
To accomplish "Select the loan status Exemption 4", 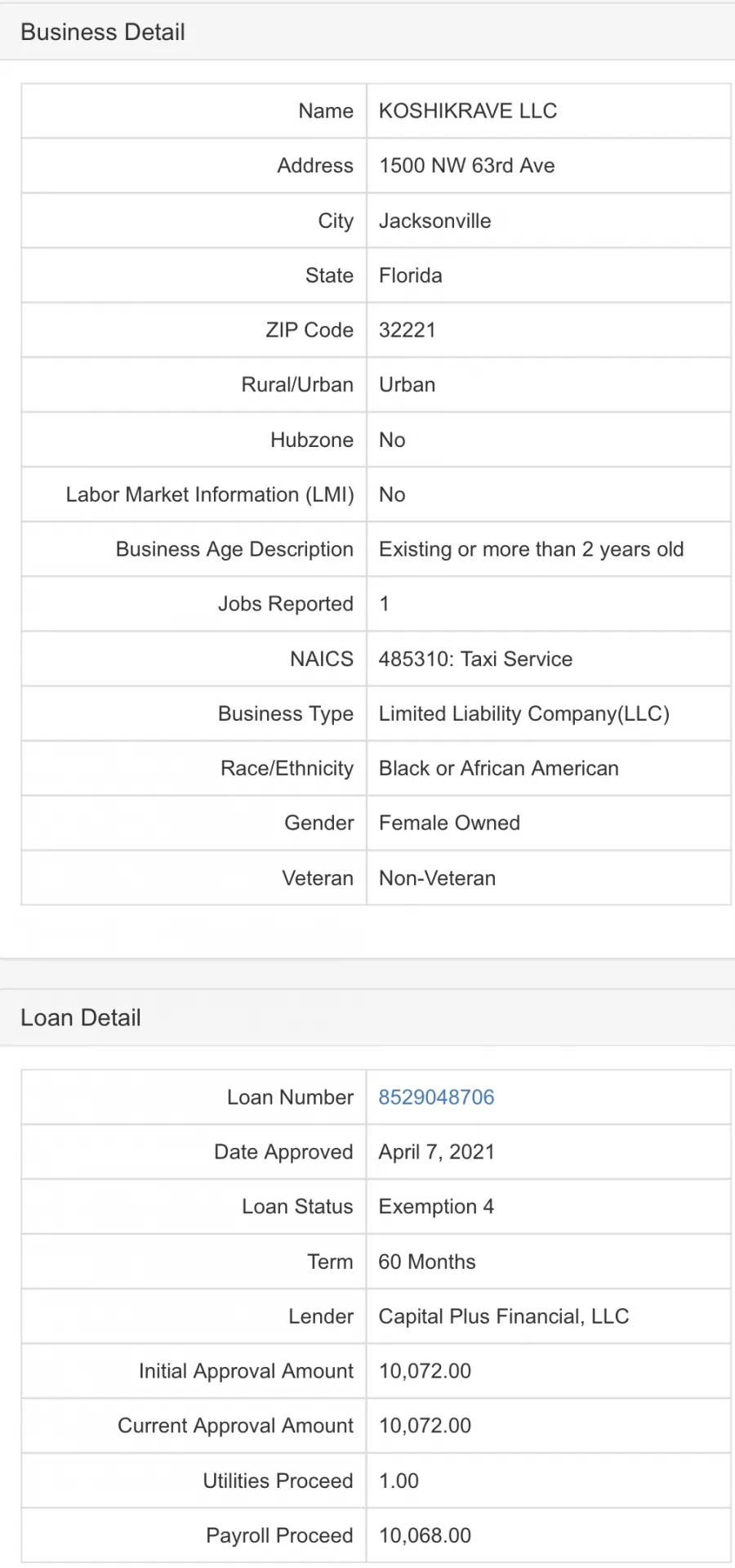I will pos(436,1206).
